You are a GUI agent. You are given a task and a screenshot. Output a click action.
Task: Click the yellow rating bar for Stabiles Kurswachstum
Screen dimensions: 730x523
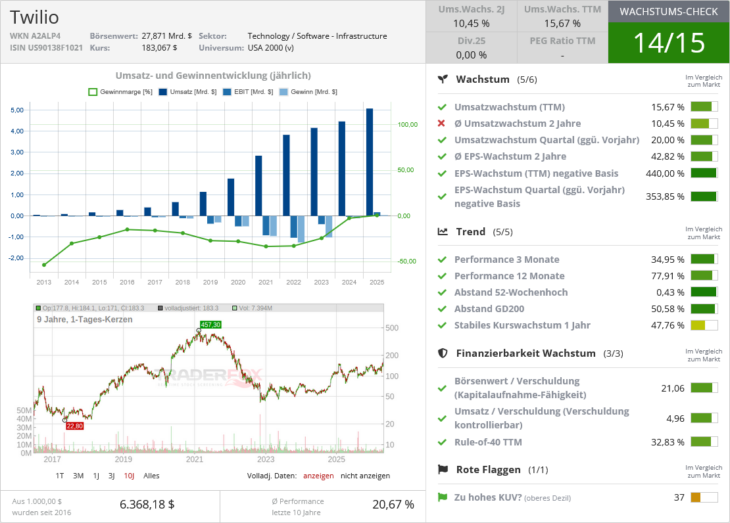(x=704, y=325)
